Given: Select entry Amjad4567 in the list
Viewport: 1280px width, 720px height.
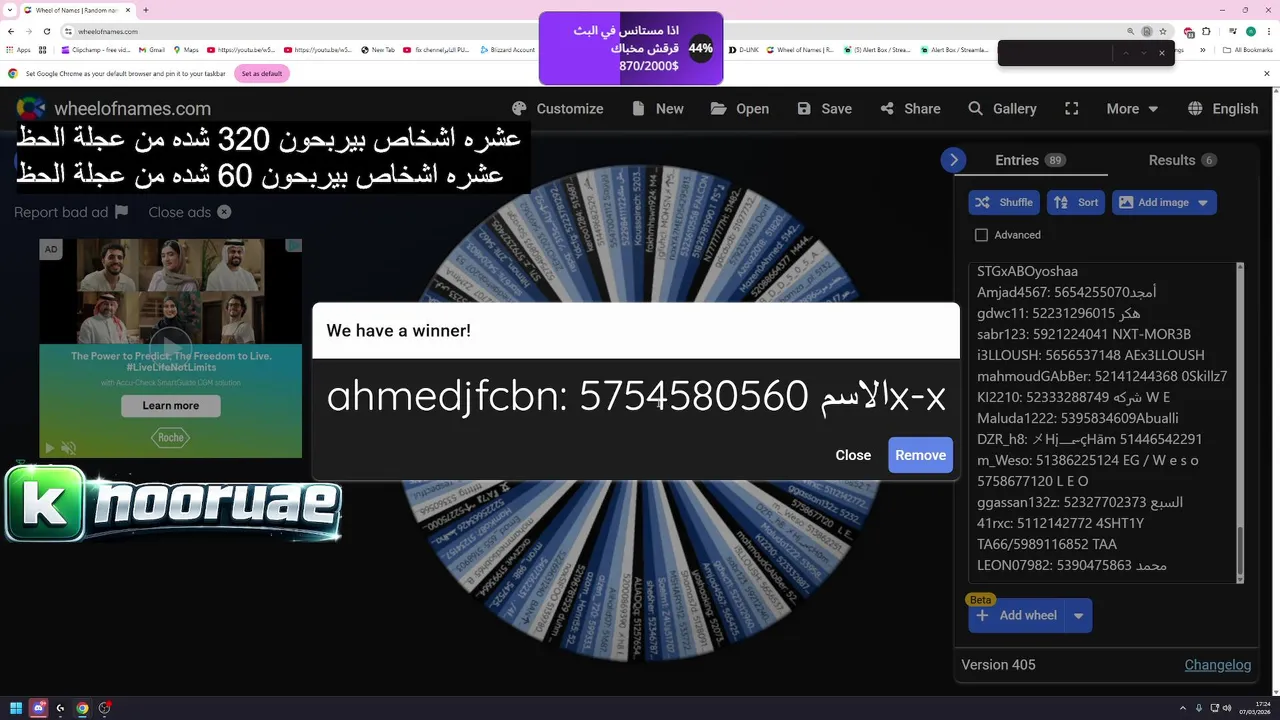Looking at the screenshot, I should pyautogui.click(x=1066, y=292).
